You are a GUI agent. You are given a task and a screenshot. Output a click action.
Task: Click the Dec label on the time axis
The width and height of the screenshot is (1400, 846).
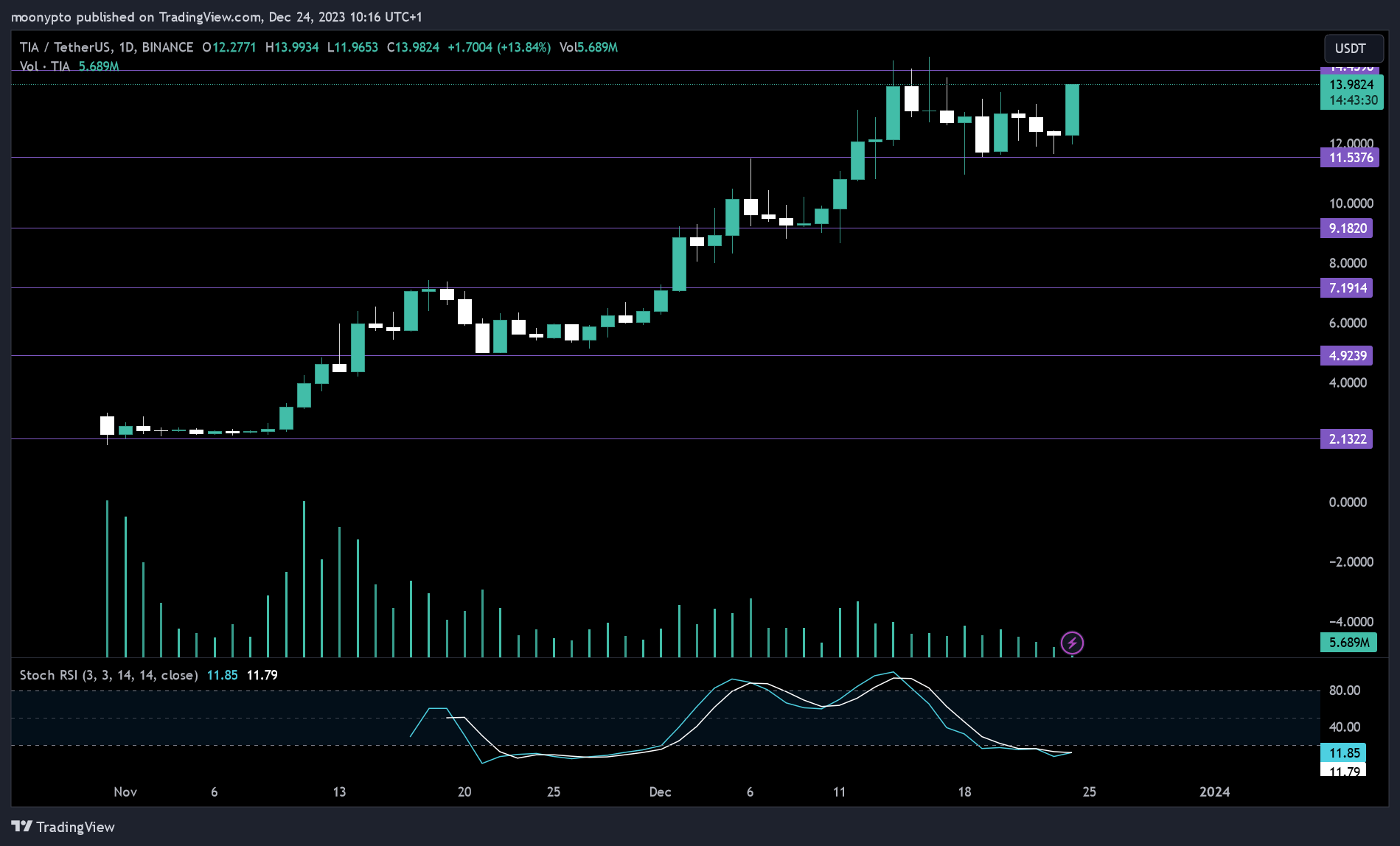[660, 792]
